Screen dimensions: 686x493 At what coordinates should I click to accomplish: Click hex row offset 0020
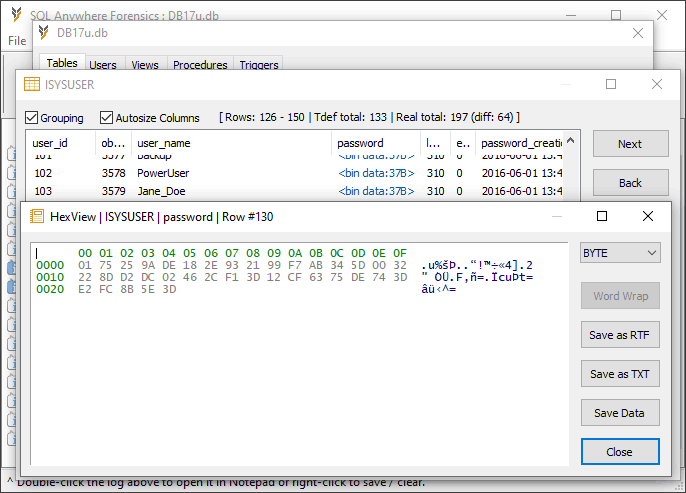pyautogui.click(x=50, y=289)
